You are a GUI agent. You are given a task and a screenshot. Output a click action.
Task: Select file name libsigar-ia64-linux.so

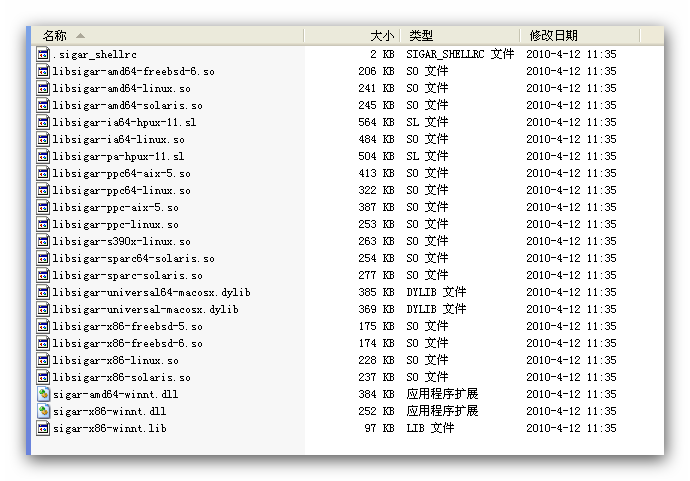[118, 140]
